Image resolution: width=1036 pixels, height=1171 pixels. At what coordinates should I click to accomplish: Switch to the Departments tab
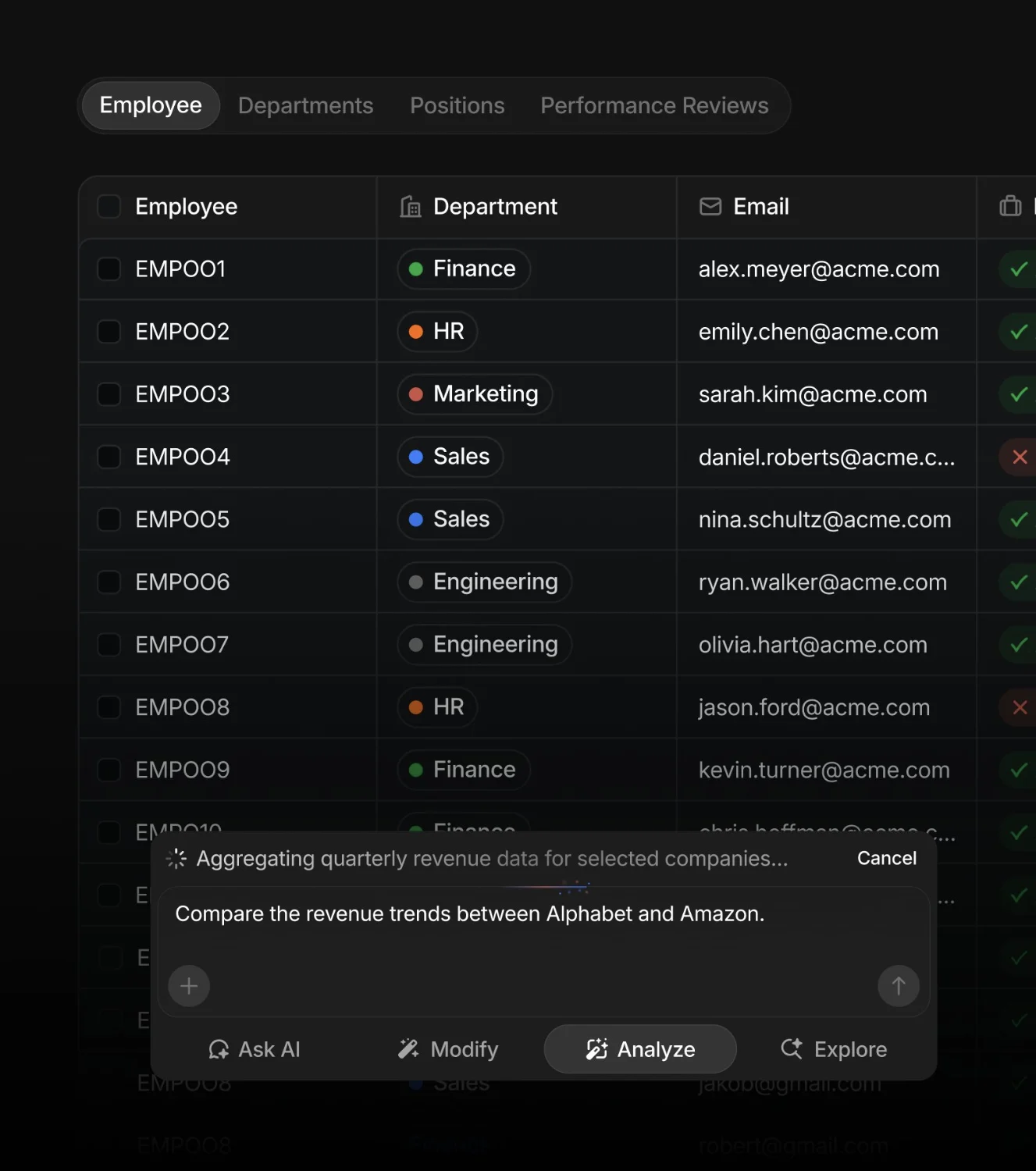pos(305,105)
